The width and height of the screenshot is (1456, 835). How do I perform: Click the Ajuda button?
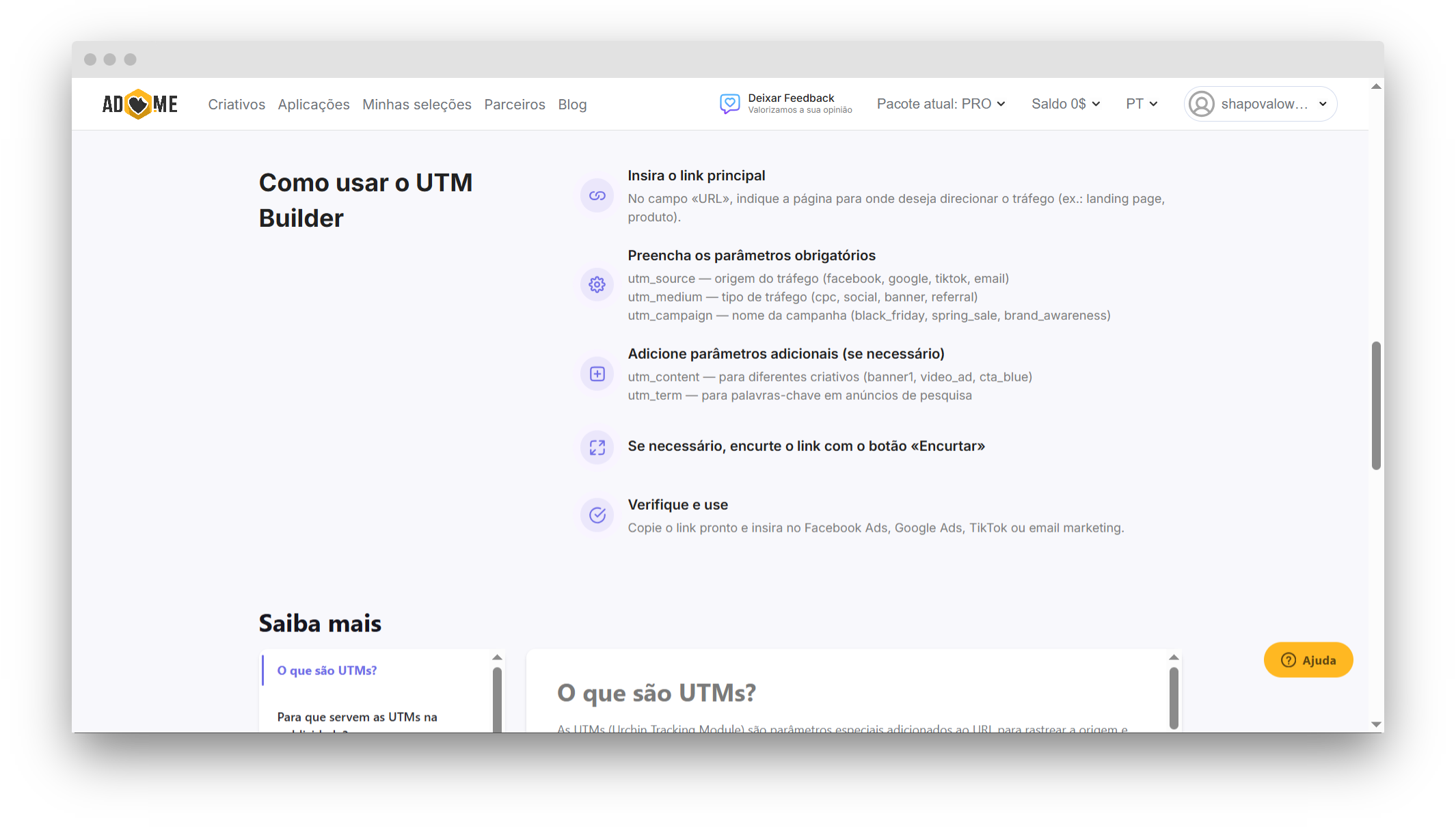1308,659
